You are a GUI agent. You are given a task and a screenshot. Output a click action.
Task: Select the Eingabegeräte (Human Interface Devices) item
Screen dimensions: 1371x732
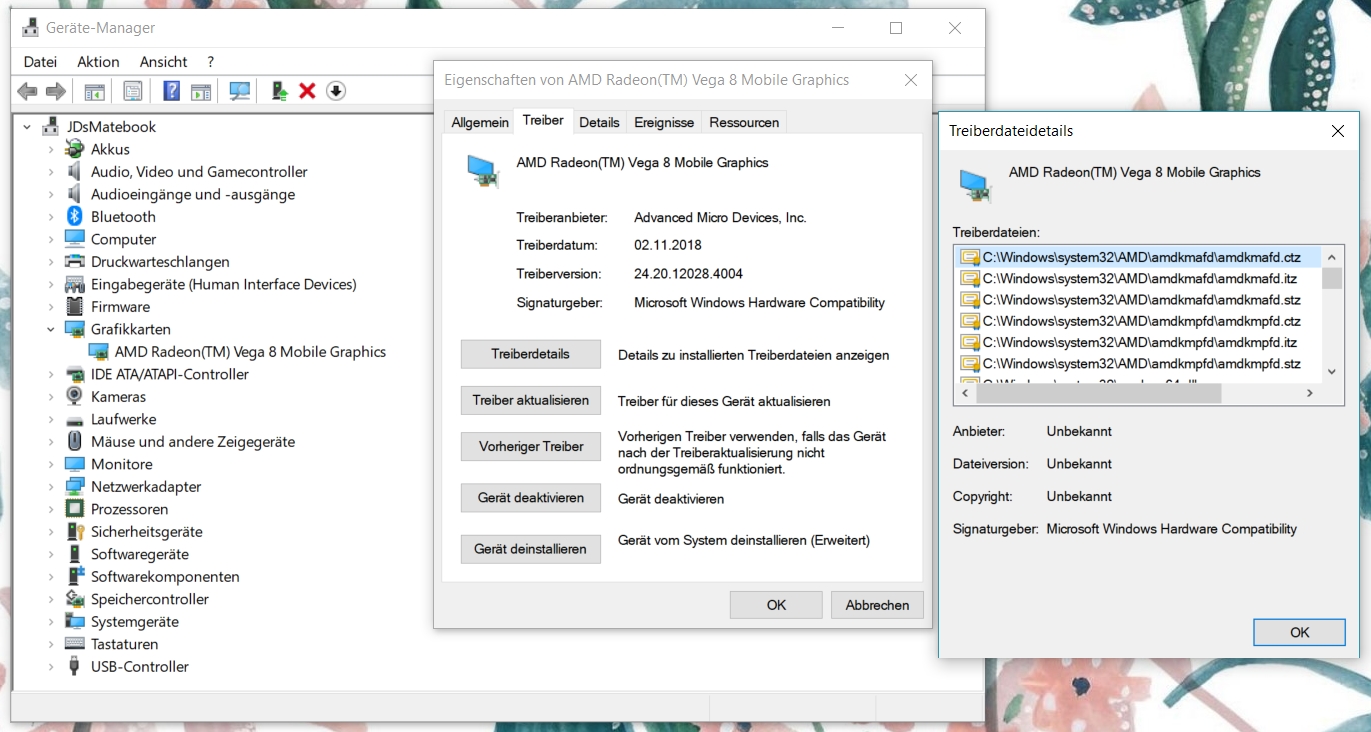coord(223,284)
